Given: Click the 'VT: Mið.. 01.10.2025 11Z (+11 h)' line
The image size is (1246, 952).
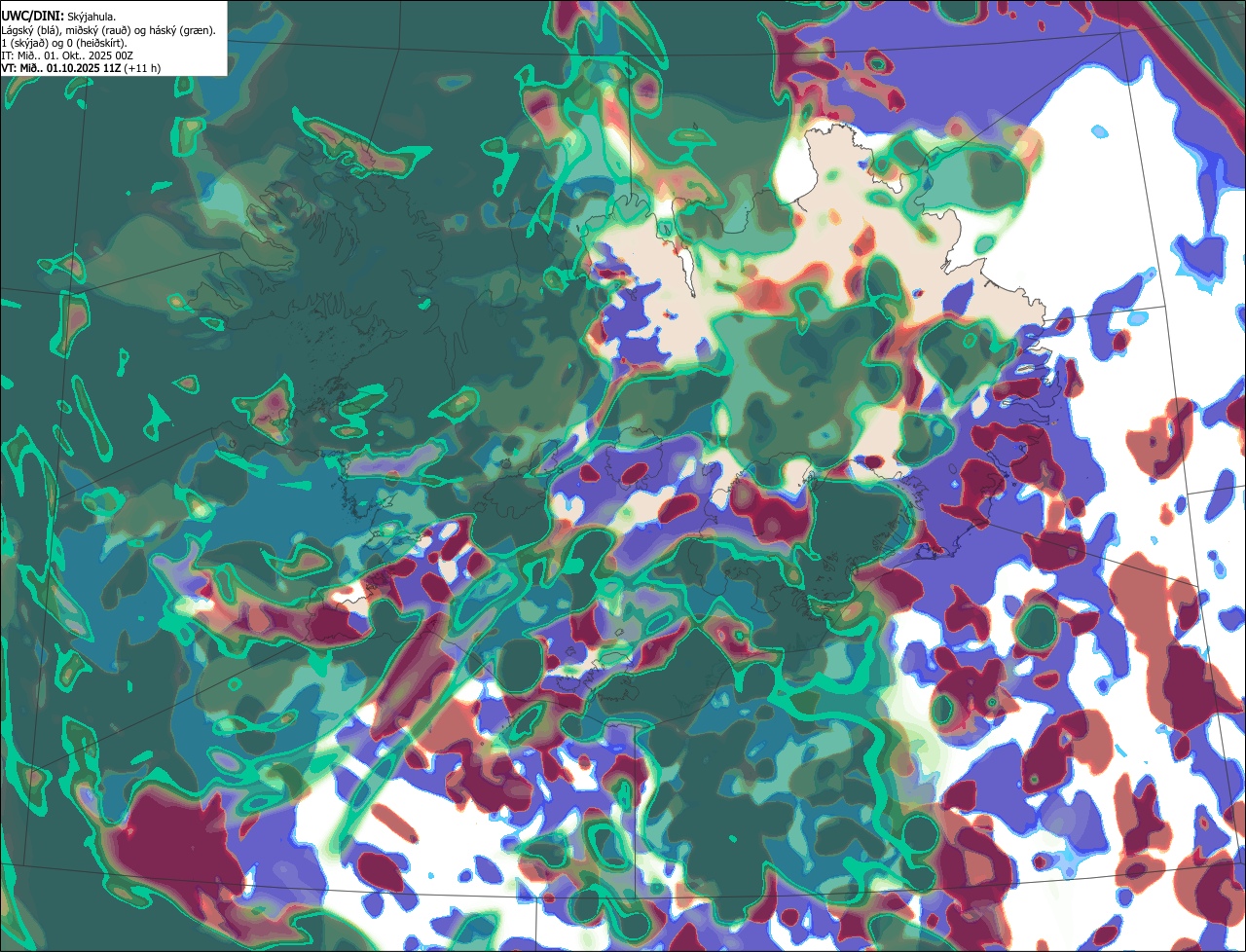Looking at the screenshot, I should (82, 68).
